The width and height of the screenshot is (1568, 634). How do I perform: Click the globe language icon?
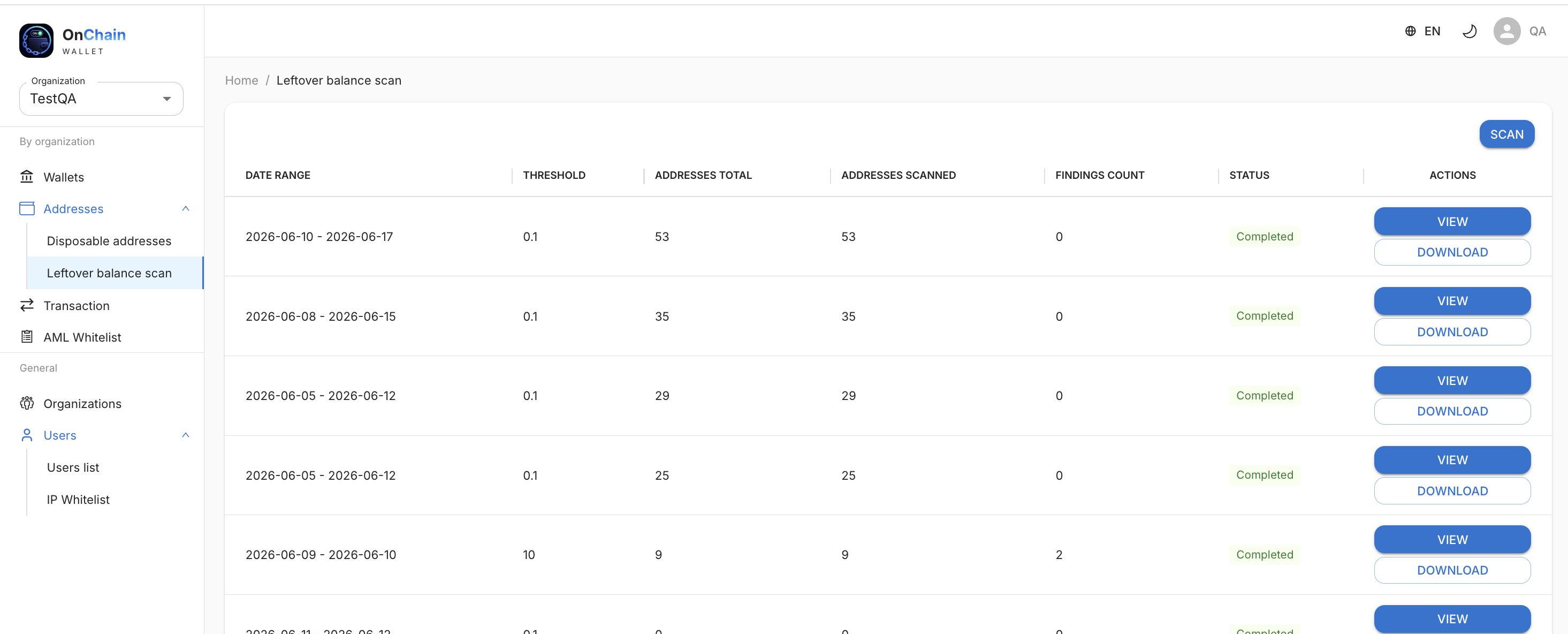coord(1410,31)
